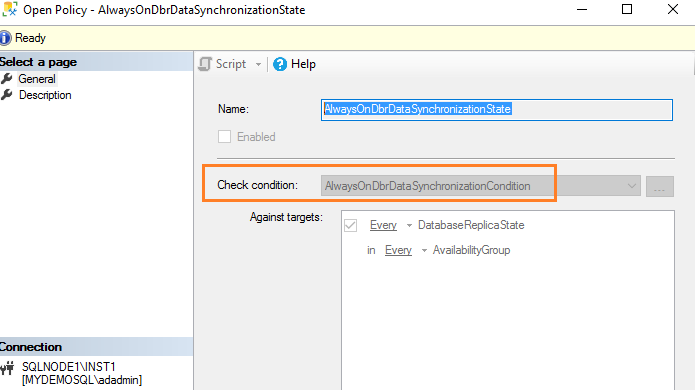Maximize the Open Policy window
Viewport: 695px width, 390px height.
click(x=627, y=9)
